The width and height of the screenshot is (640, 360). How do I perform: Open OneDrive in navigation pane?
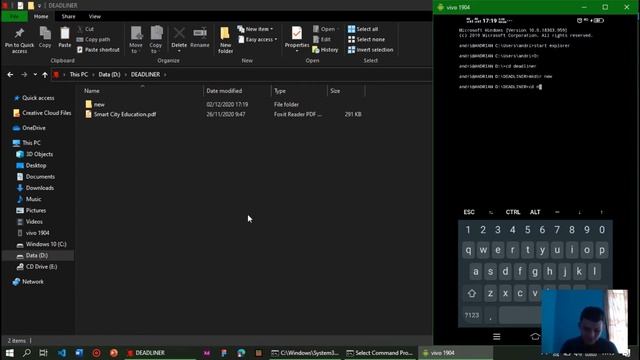click(29, 128)
